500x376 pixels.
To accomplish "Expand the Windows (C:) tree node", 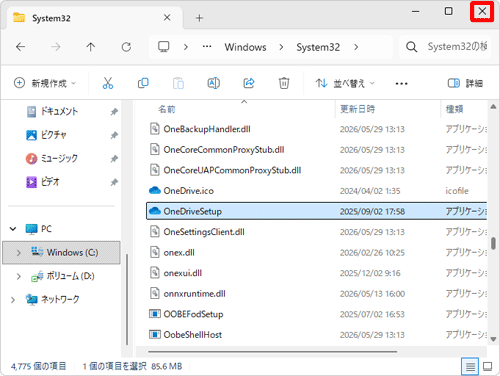I will 19,253.
